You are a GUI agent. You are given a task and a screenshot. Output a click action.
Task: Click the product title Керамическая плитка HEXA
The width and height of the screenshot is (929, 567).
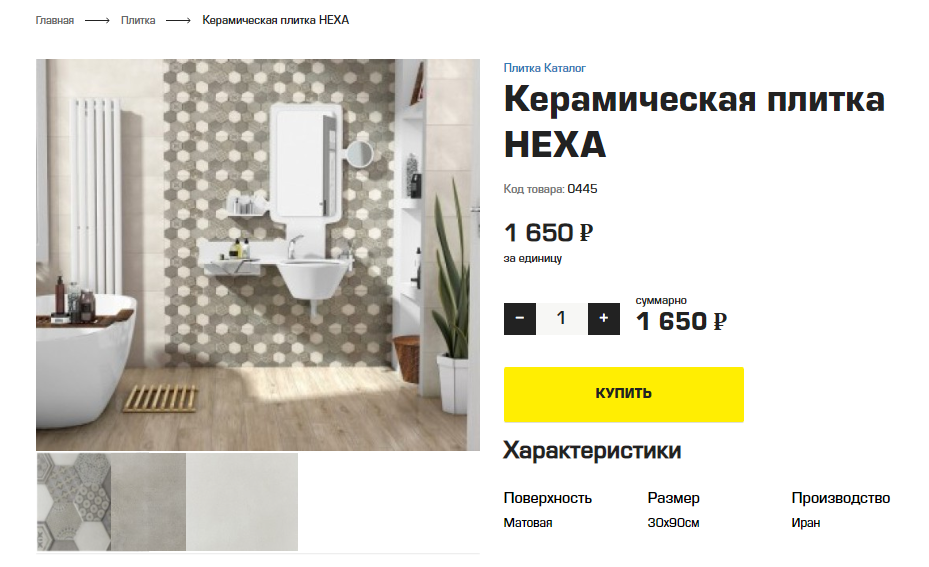point(694,121)
